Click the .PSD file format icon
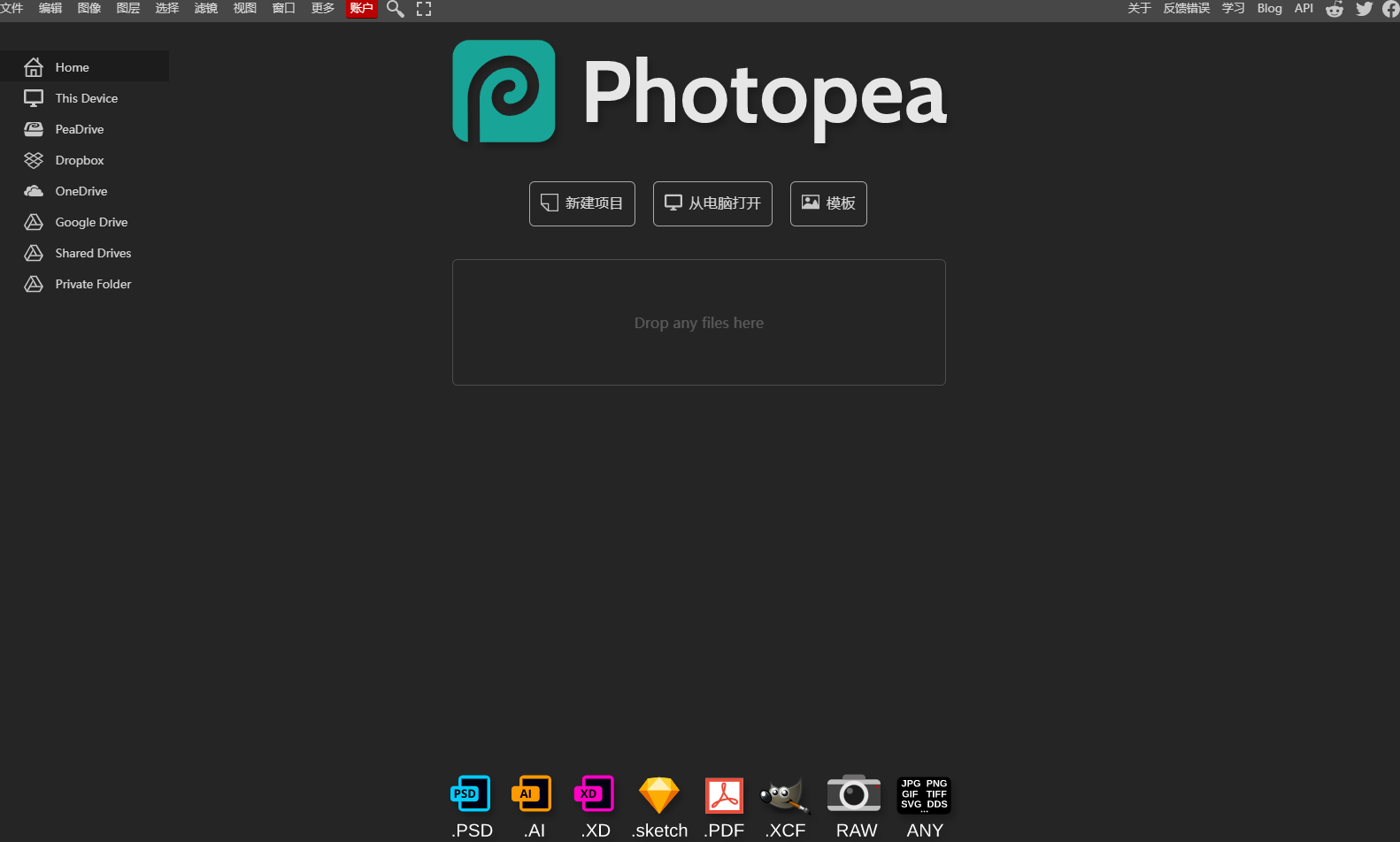This screenshot has height=842, width=1400. click(x=470, y=794)
